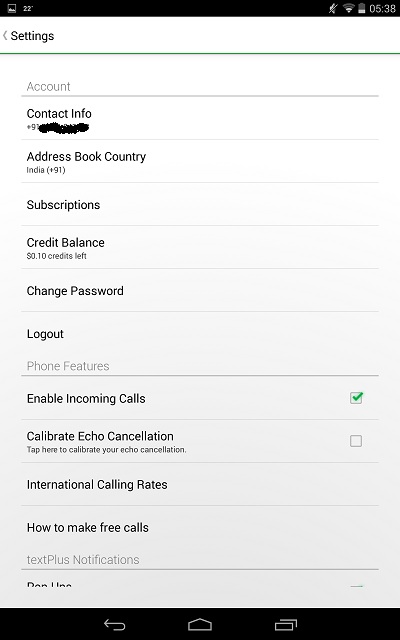Tap the picture notification icon in status bar
Image resolution: width=400 pixels, height=640 pixels.
(x=12, y=8)
